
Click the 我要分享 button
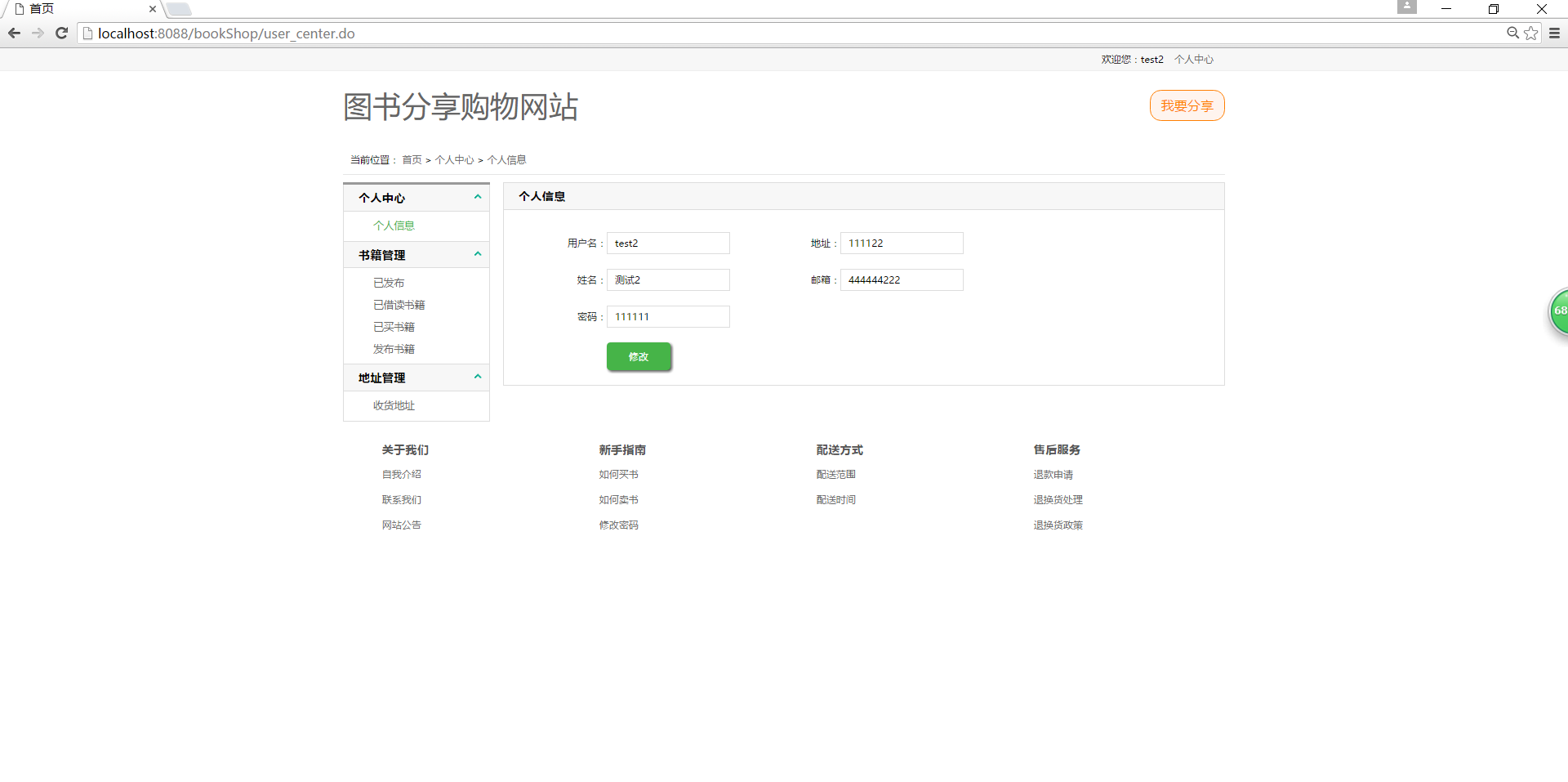tap(1187, 105)
